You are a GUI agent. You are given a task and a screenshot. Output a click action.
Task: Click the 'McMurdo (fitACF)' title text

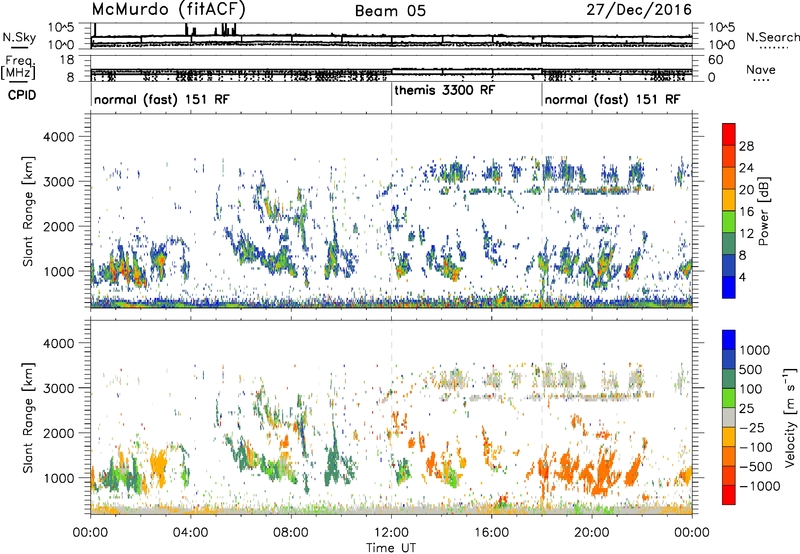pyautogui.click(x=168, y=10)
